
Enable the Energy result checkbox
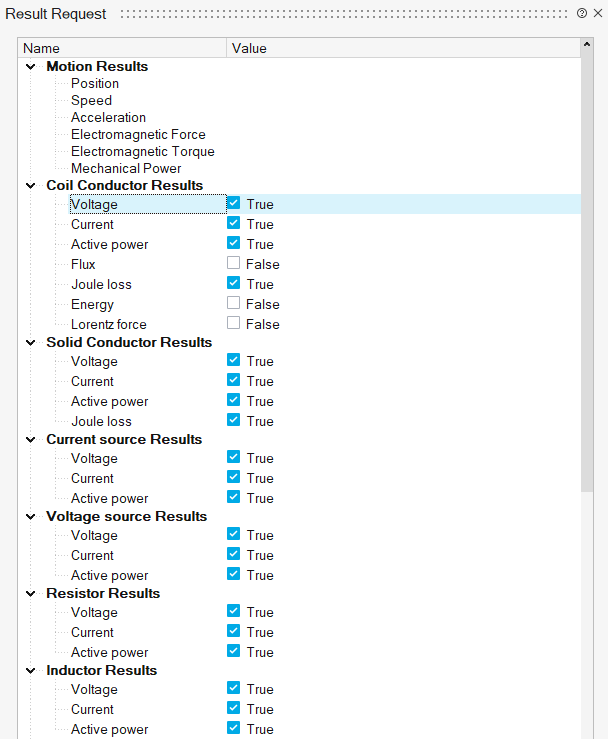(x=234, y=304)
